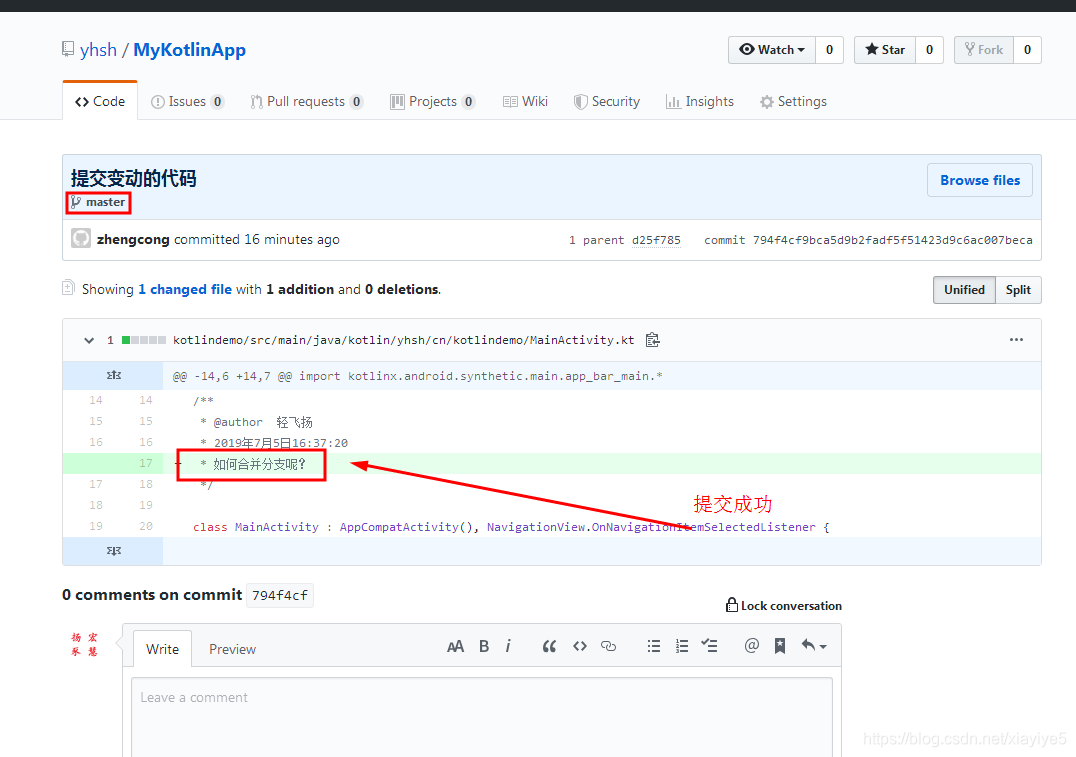Select the Split diff view
The image size is (1076, 757).
1018,290
